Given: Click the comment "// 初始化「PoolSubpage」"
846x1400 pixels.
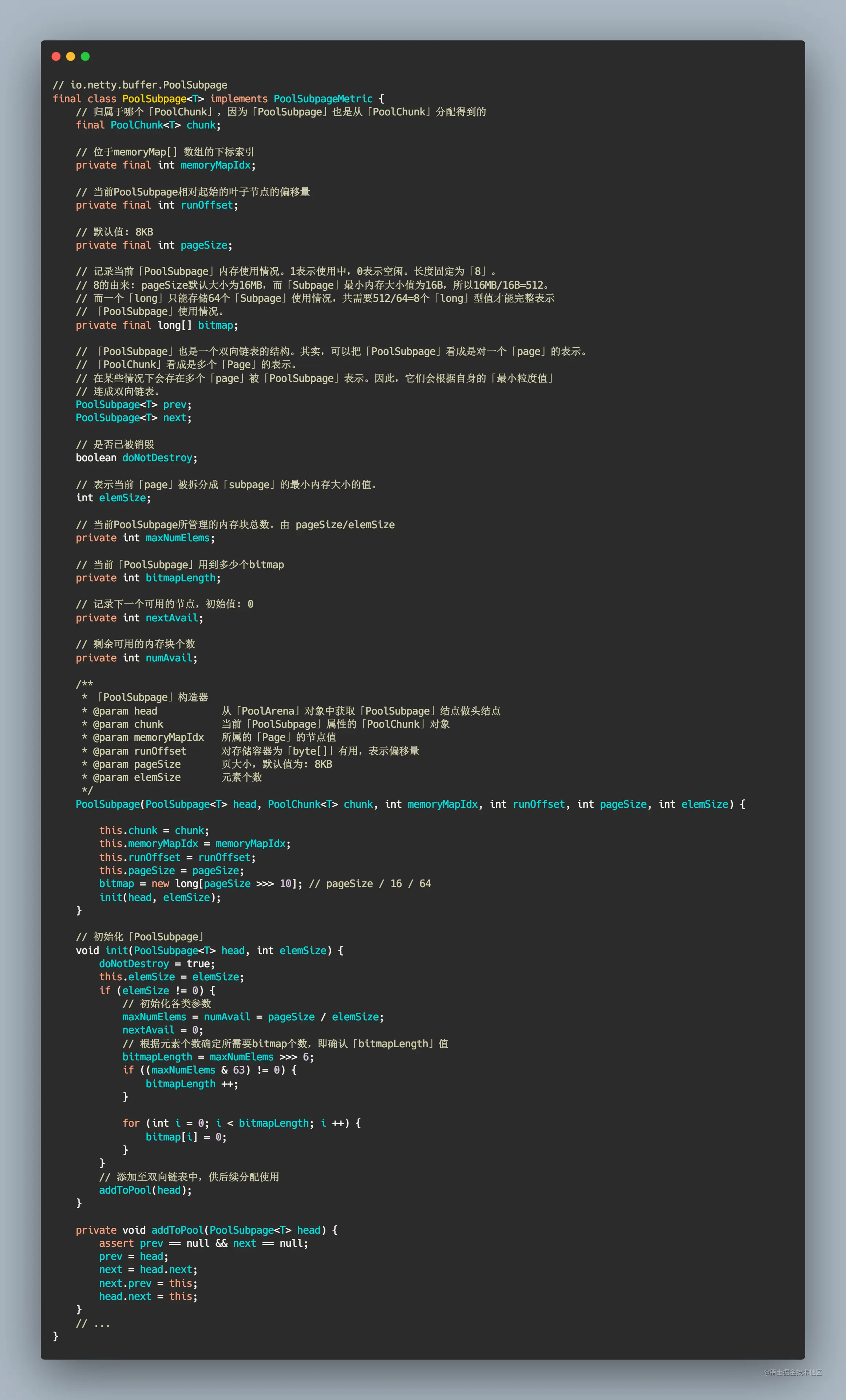Looking at the screenshot, I should tap(140, 937).
